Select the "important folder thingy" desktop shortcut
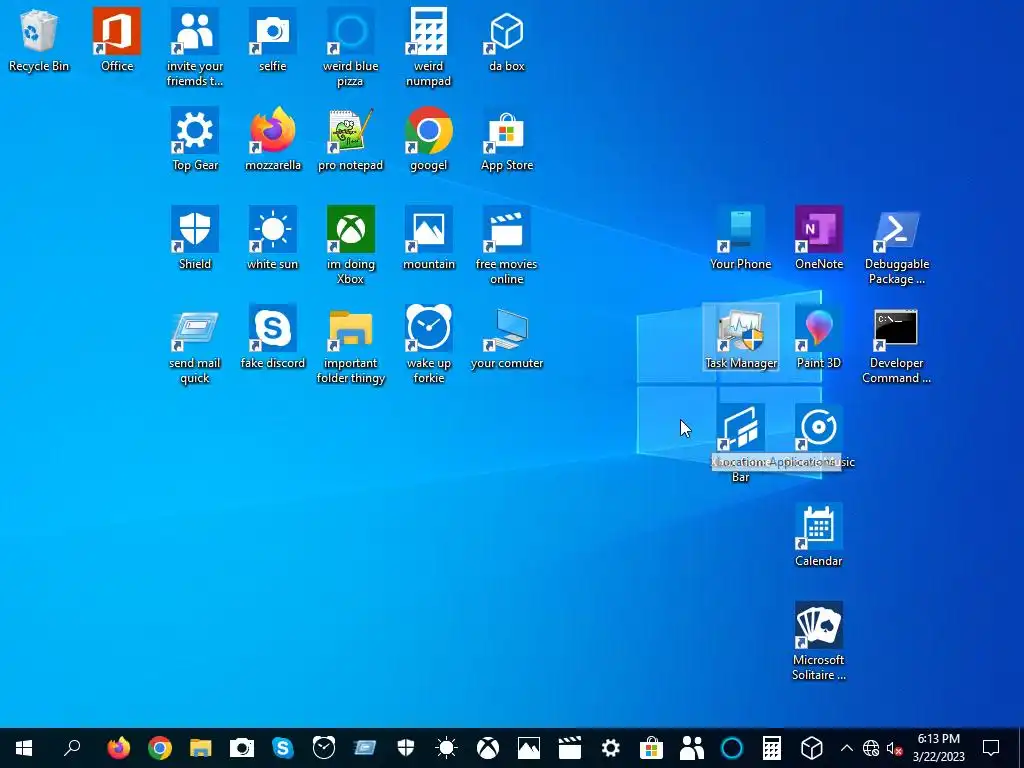The height and width of the screenshot is (768, 1024). 351,344
